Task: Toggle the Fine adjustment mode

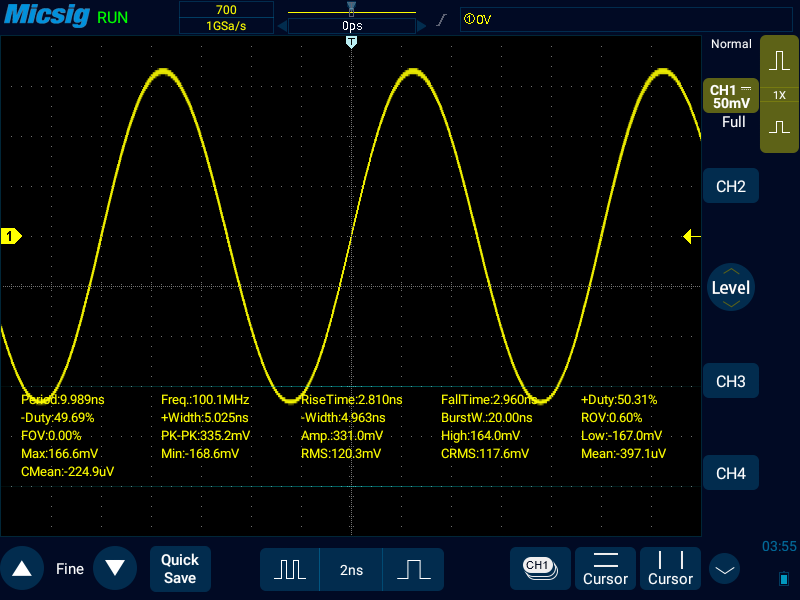Action: [x=70, y=568]
